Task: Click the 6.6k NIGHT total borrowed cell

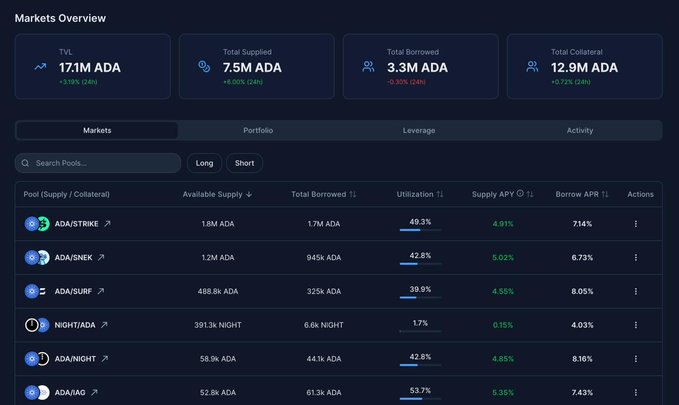Action: tap(324, 325)
